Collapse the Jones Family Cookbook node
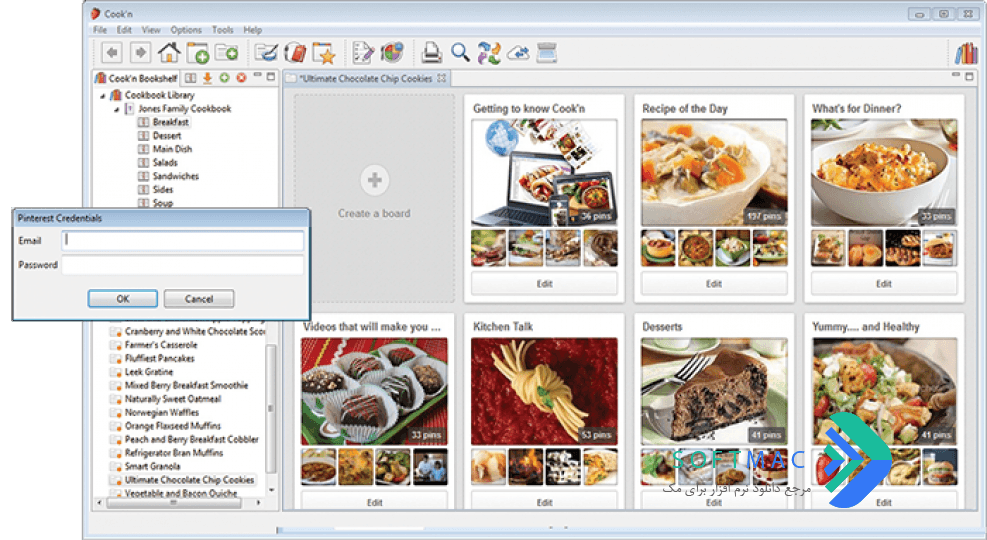Screen dimensions: 987x540 pos(116,109)
